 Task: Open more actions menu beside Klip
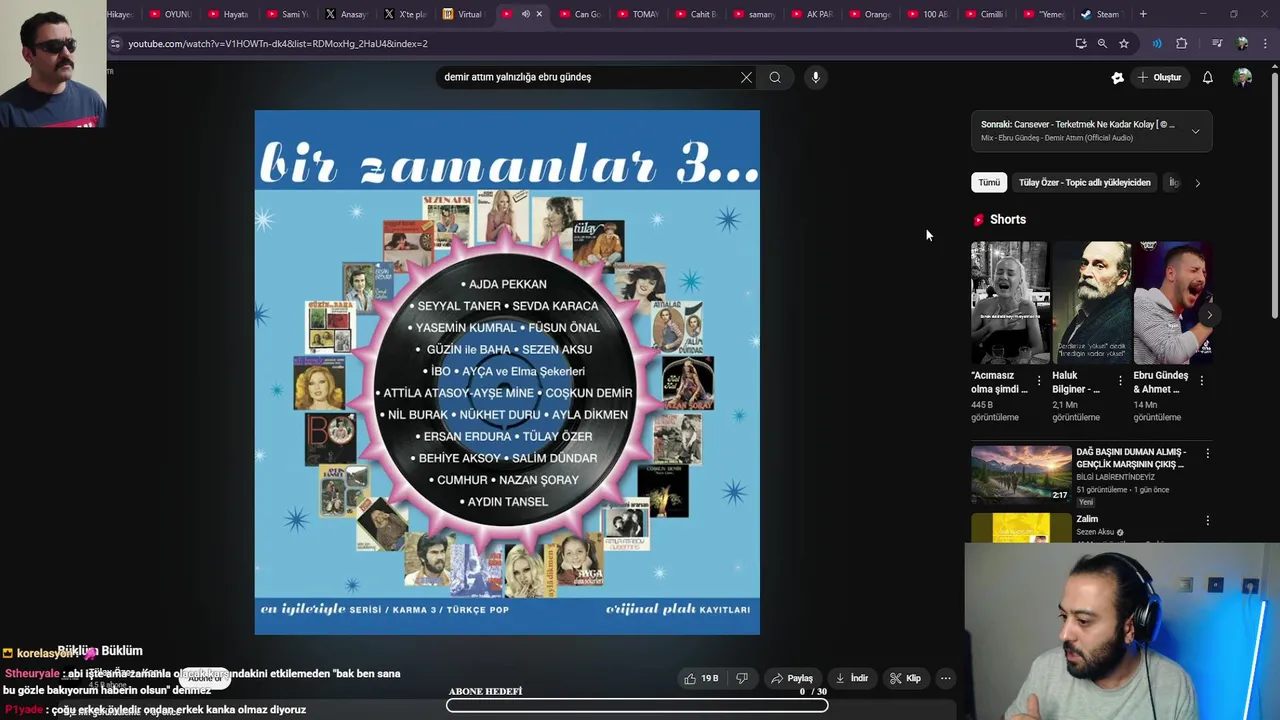[x=945, y=678]
